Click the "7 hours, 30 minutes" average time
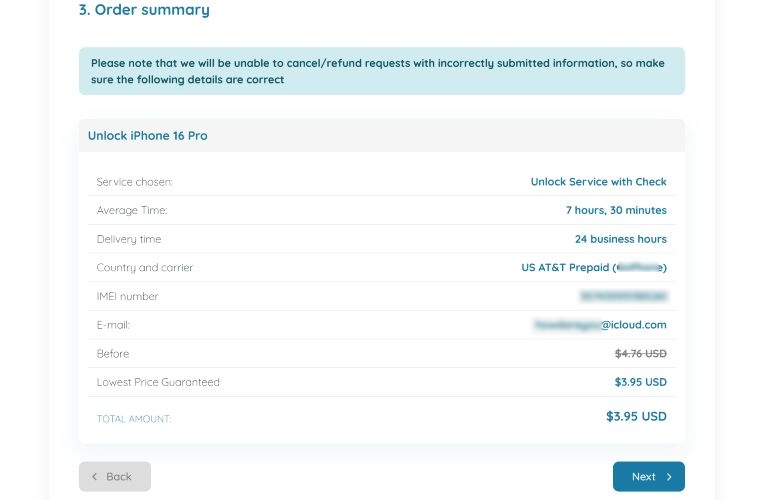The height and width of the screenshot is (500, 762). [616, 211]
